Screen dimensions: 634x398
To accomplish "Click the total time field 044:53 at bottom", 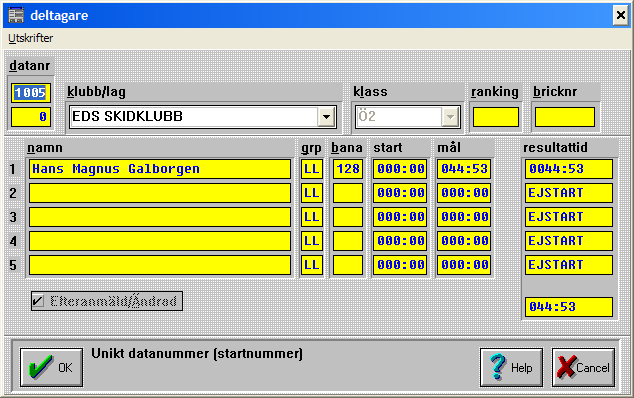I will coord(569,307).
